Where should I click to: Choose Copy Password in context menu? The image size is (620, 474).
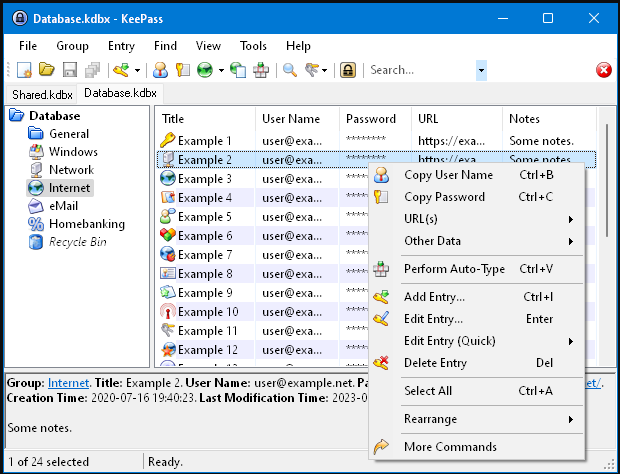(476, 197)
